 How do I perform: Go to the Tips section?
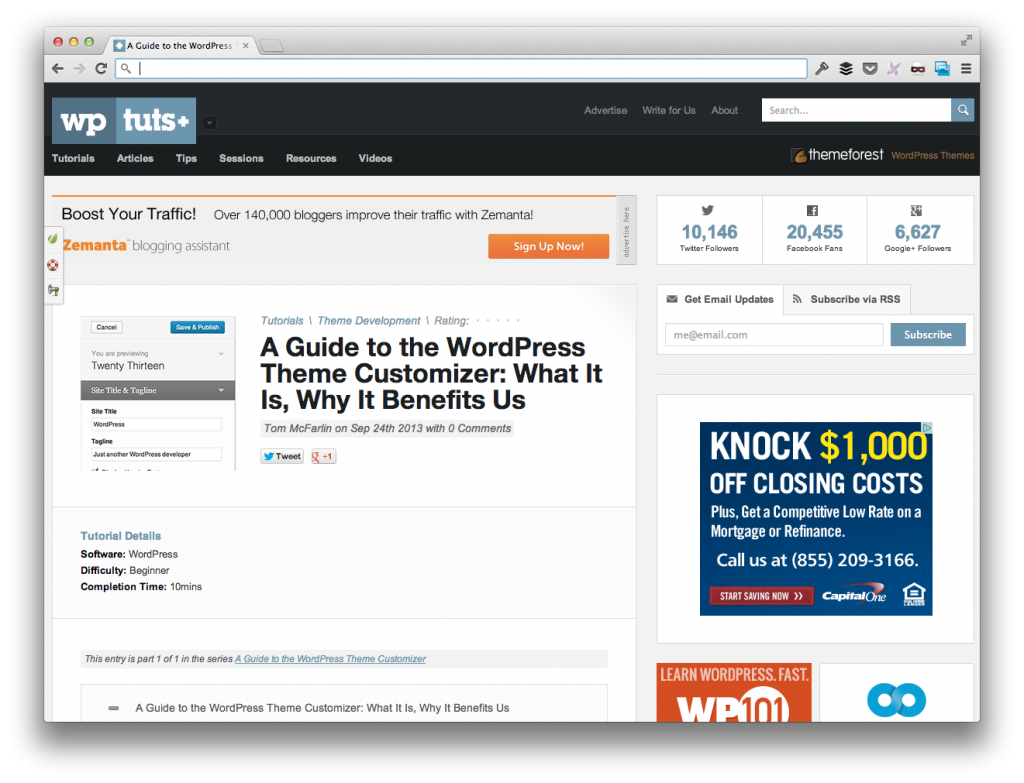(186, 158)
